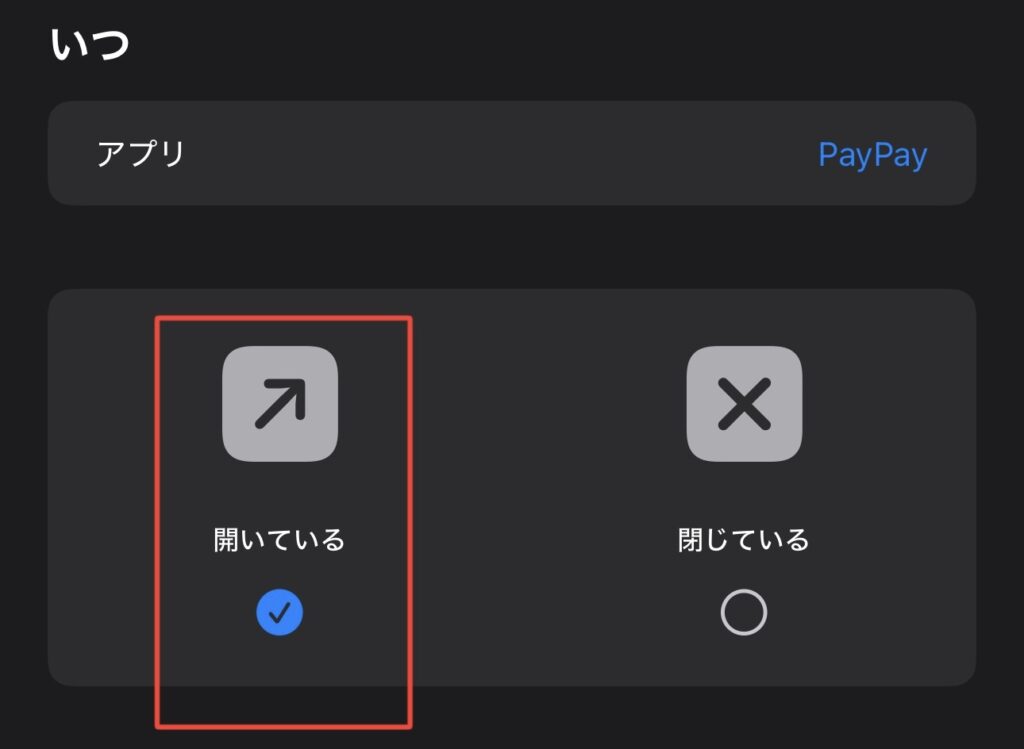The width and height of the screenshot is (1024, 749).
Task: Change app by tapping blue PayPay text
Action: click(872, 155)
